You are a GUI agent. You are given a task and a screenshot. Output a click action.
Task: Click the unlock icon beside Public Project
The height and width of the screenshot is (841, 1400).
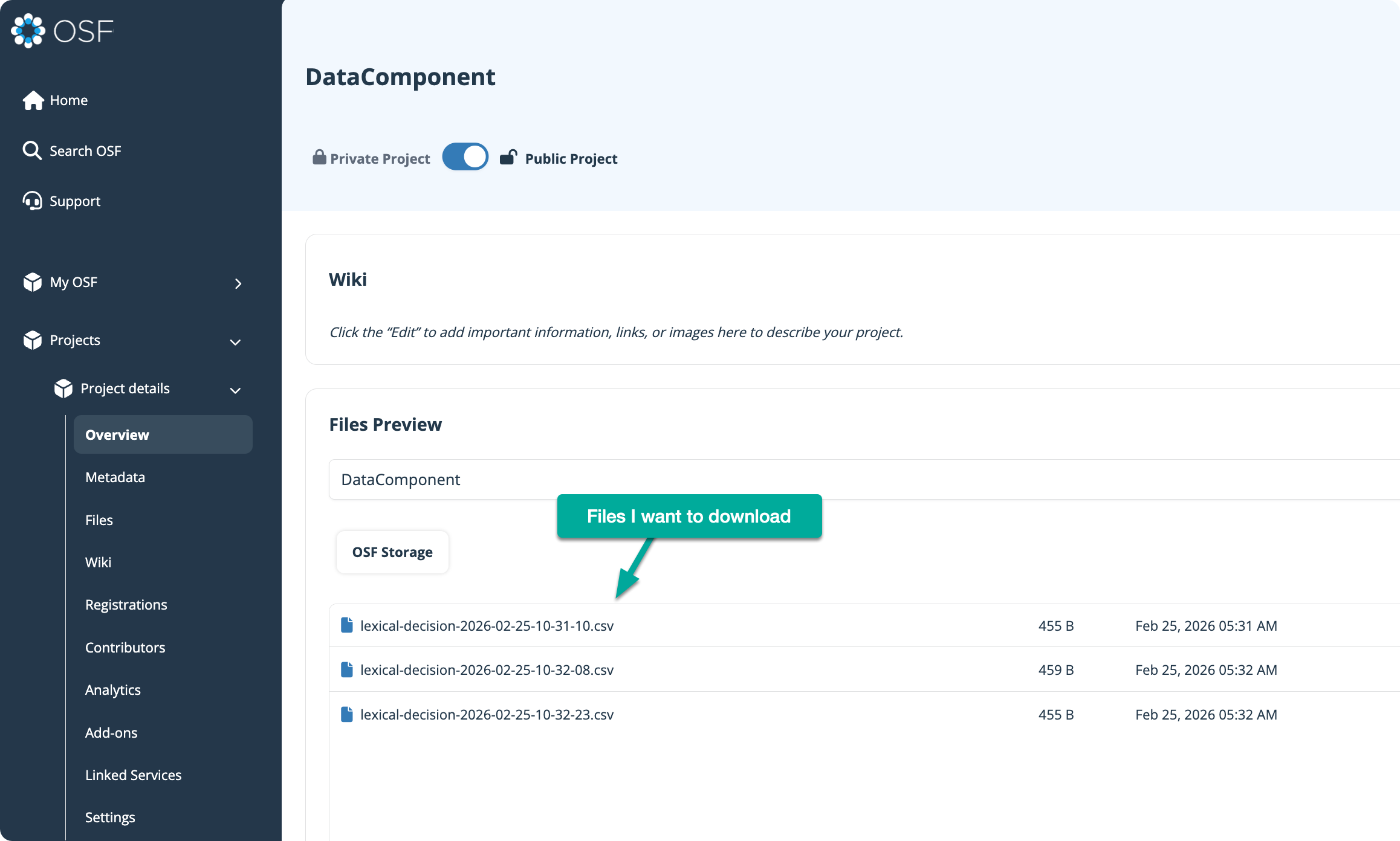click(510, 157)
